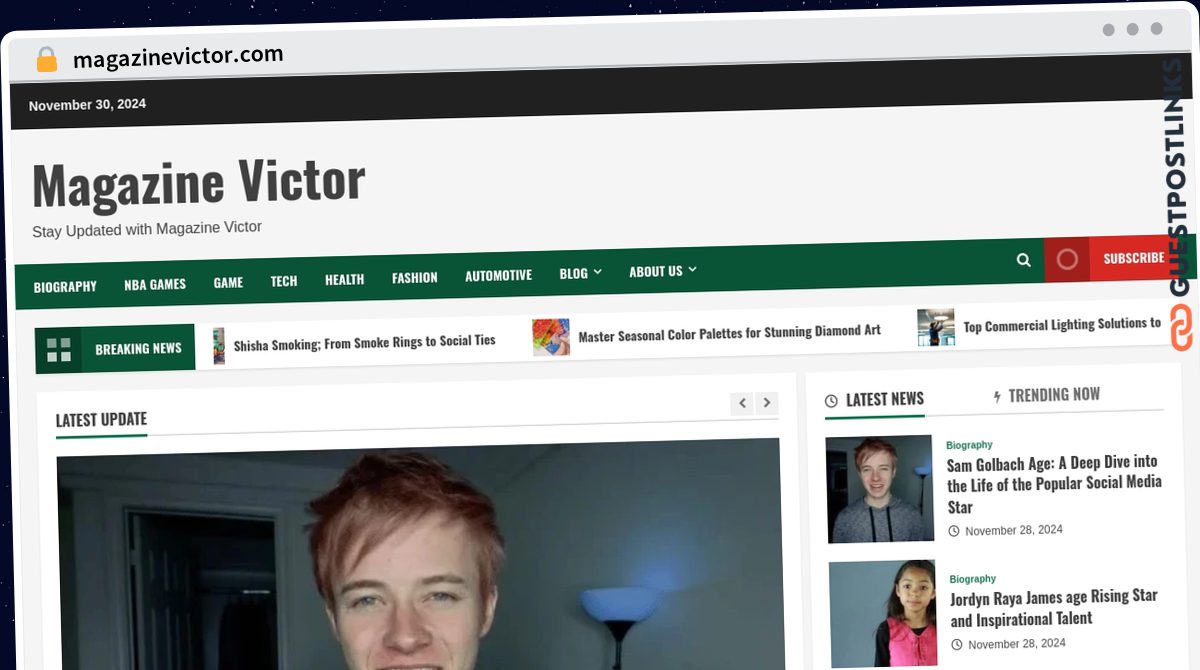Viewport: 1200px width, 670px height.
Task: Click the lightning bolt Trending icon
Action: tap(997, 397)
